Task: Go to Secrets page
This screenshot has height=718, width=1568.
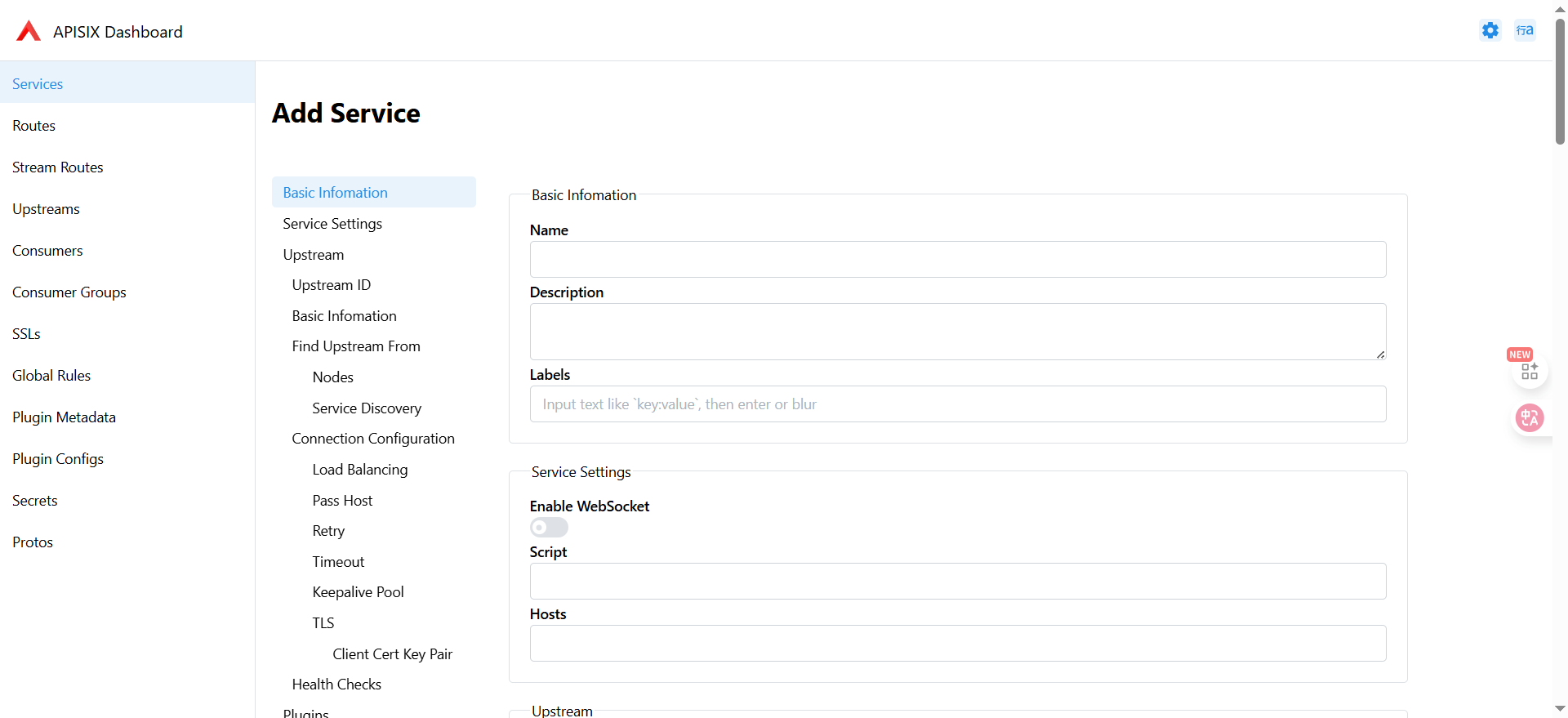Action: tap(127, 500)
